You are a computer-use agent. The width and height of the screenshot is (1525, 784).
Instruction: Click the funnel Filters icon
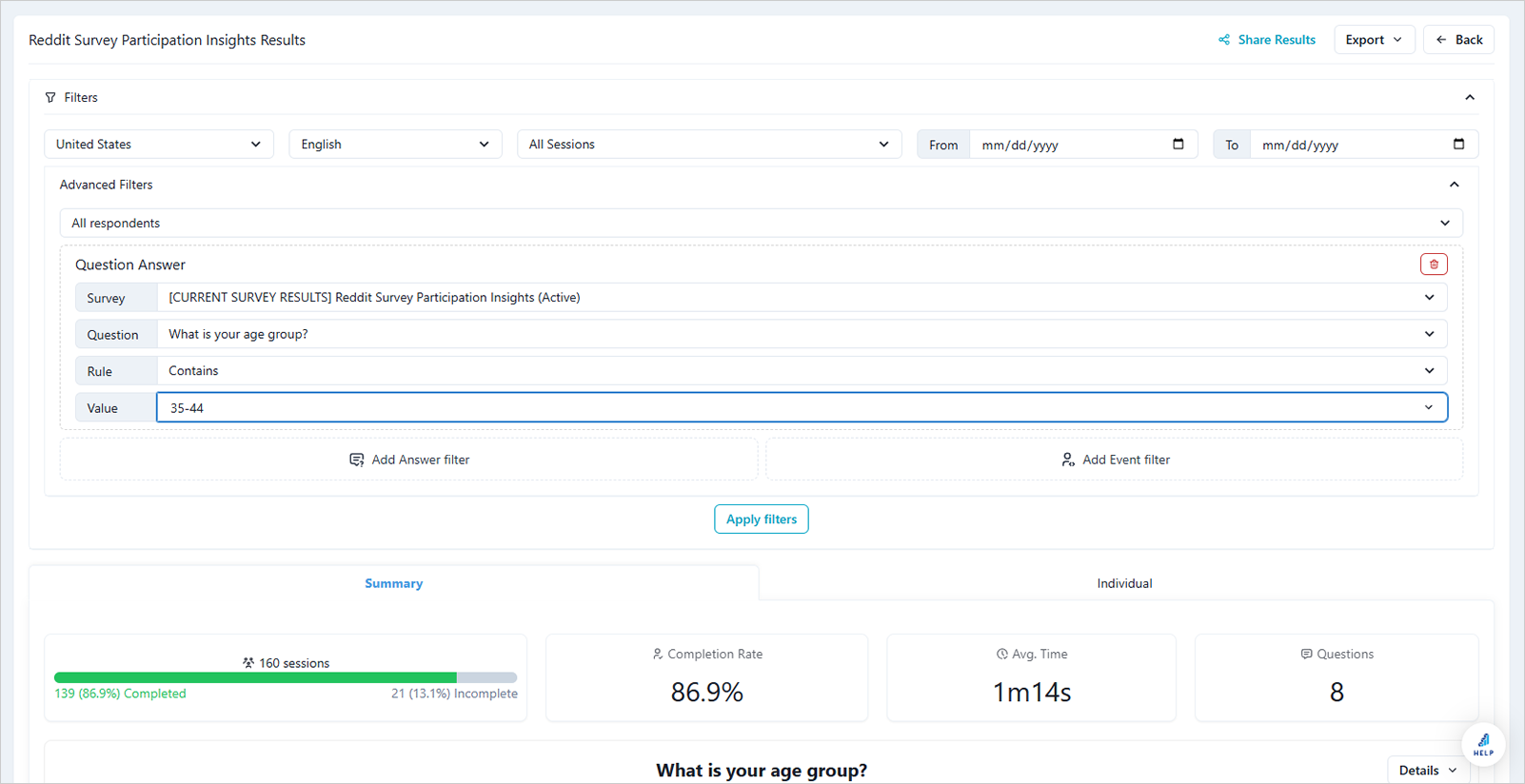coord(50,97)
